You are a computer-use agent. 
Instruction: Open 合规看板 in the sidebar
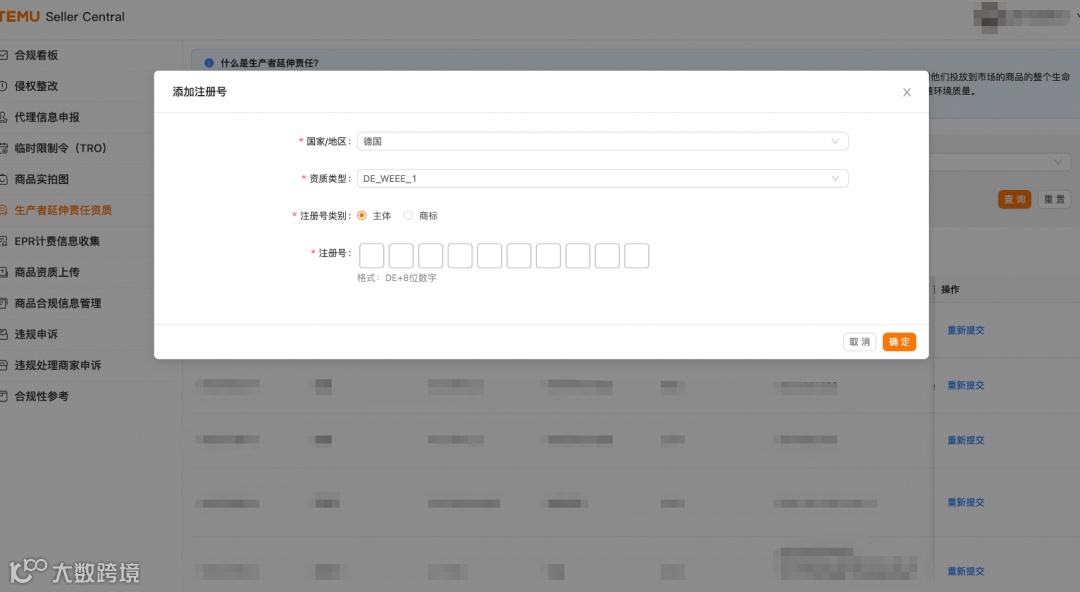point(36,55)
